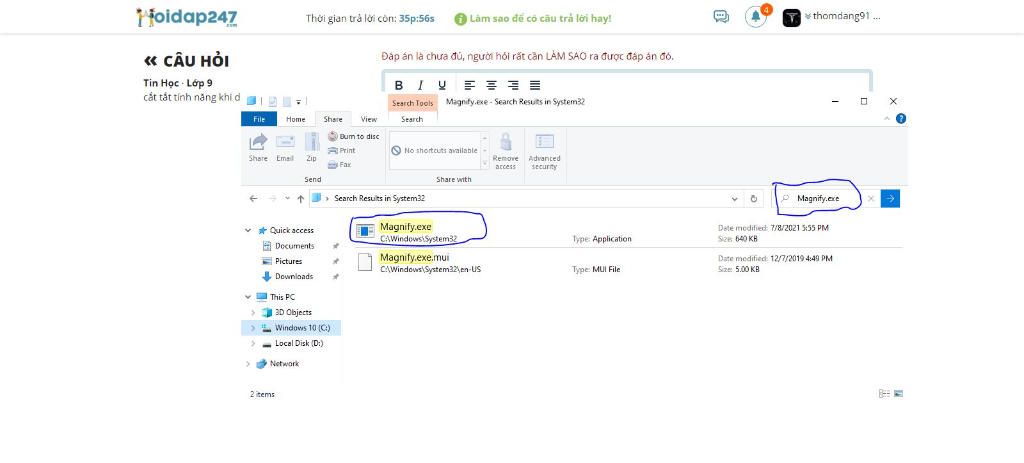Collapse Quick access tree node

(248, 231)
